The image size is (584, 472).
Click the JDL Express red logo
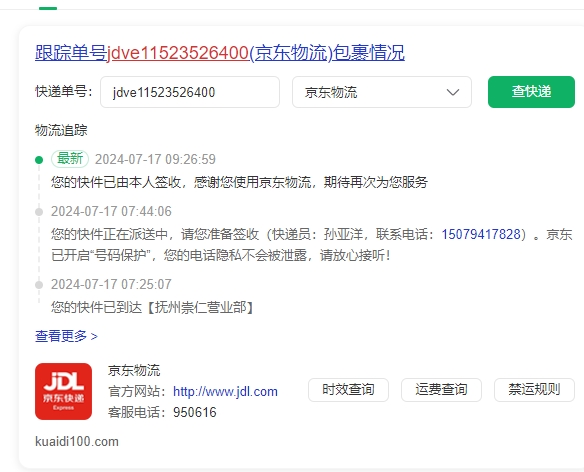(x=63, y=391)
